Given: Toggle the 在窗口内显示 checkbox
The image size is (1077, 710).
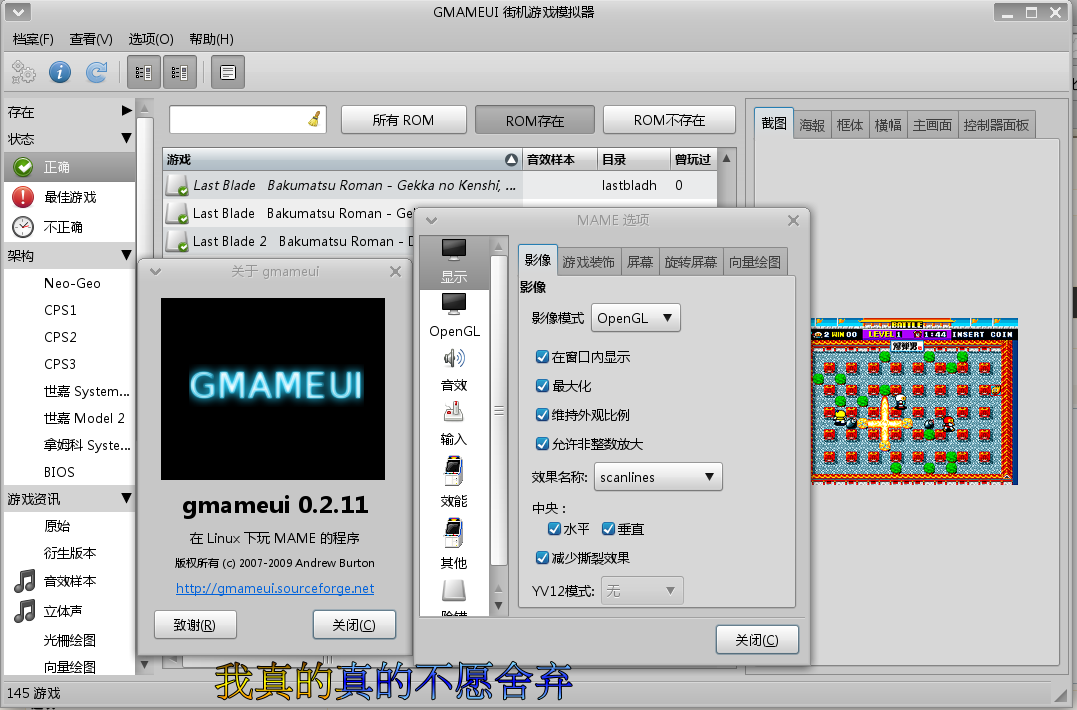Looking at the screenshot, I should click(x=542, y=356).
